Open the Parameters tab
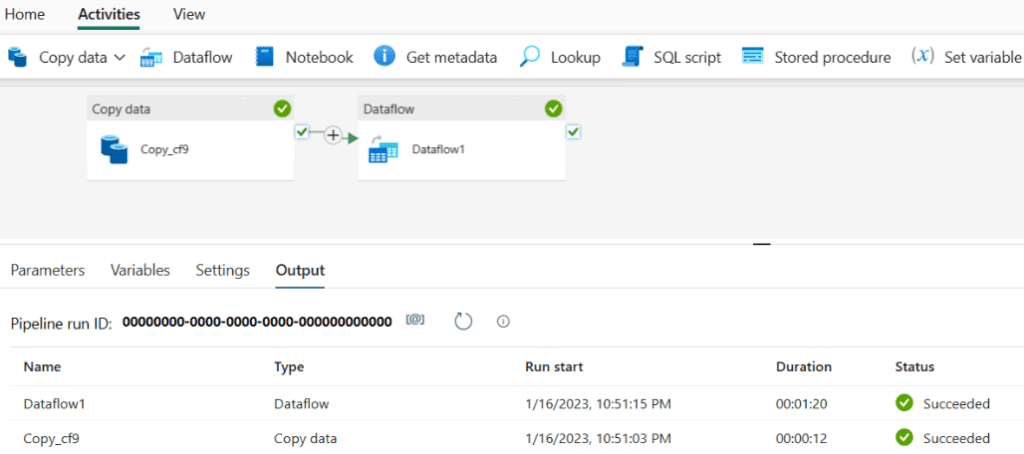 48,270
